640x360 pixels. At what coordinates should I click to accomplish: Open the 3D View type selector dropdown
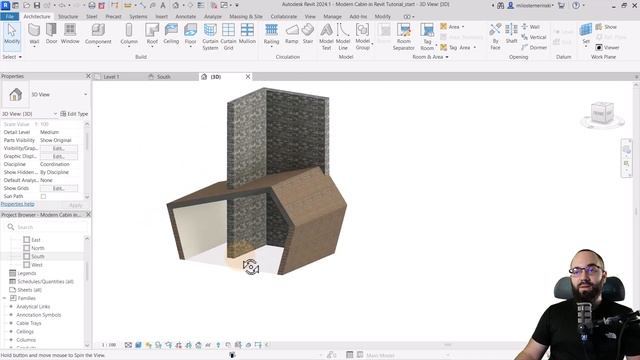point(85,94)
